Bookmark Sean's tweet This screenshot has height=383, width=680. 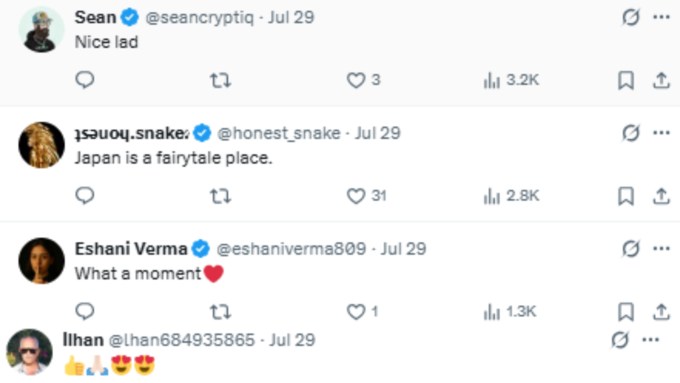(x=626, y=81)
